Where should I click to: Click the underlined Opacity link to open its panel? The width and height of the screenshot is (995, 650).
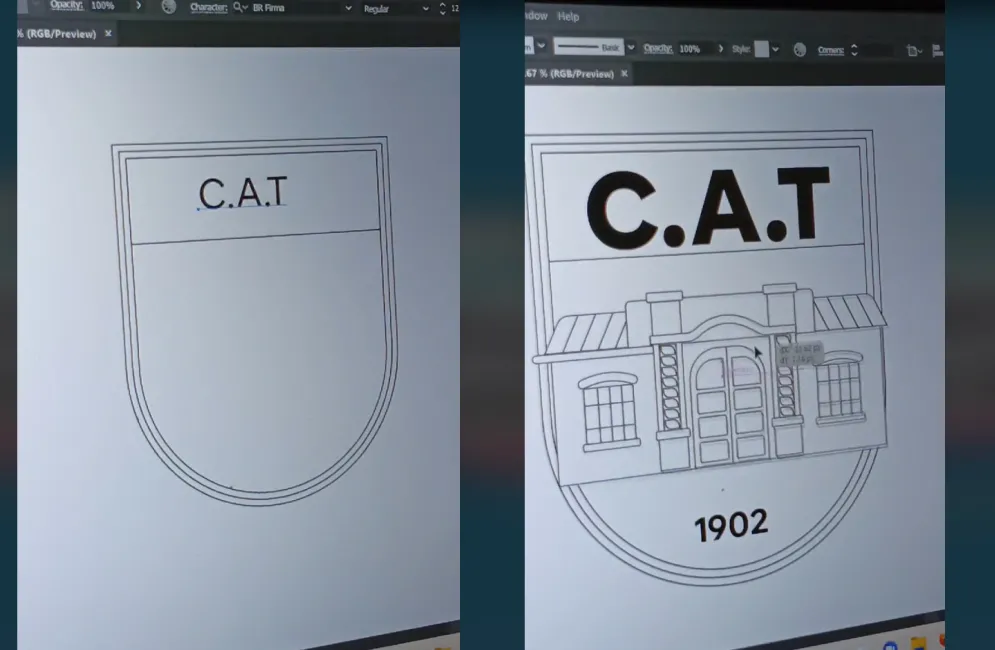[658, 47]
